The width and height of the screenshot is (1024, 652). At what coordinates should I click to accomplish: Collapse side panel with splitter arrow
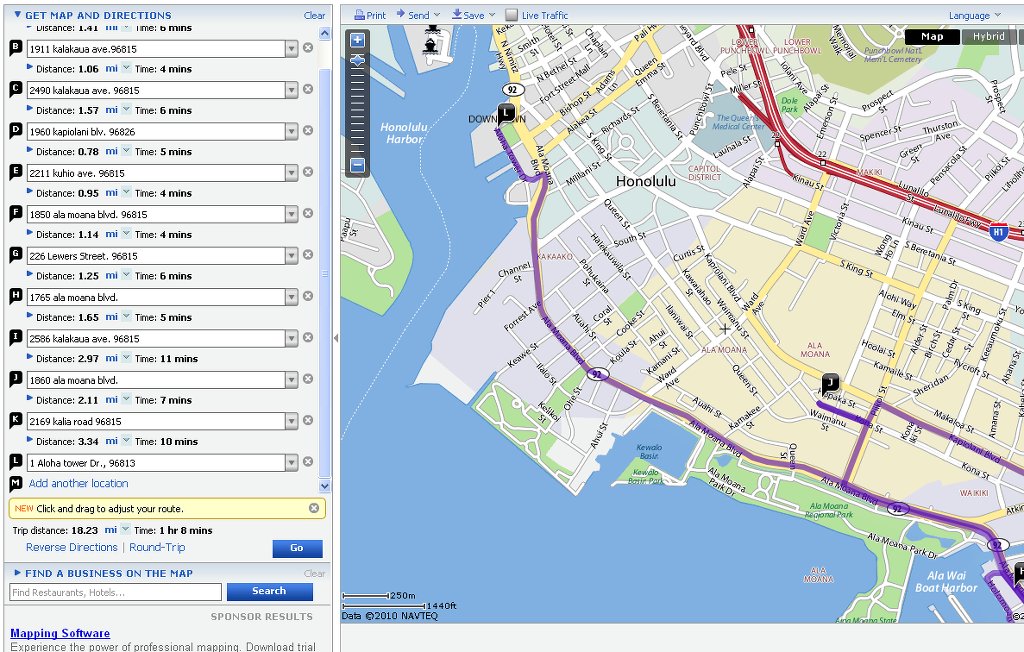pyautogui.click(x=336, y=338)
